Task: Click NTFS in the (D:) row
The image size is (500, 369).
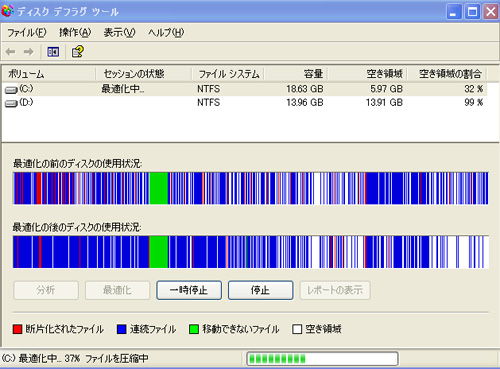Action: click(x=209, y=102)
